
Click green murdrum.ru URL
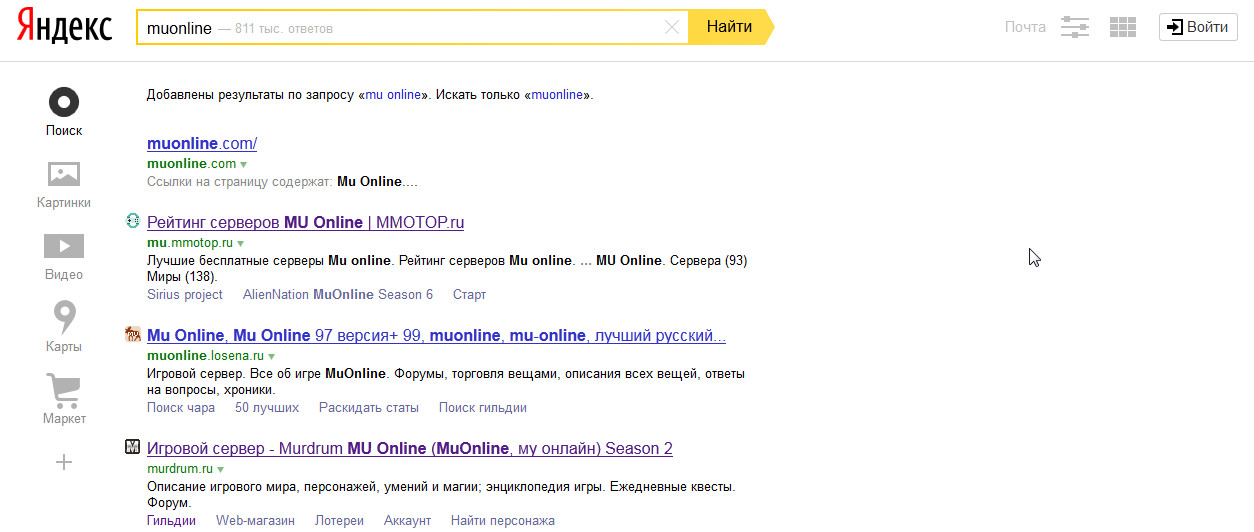[180, 468]
